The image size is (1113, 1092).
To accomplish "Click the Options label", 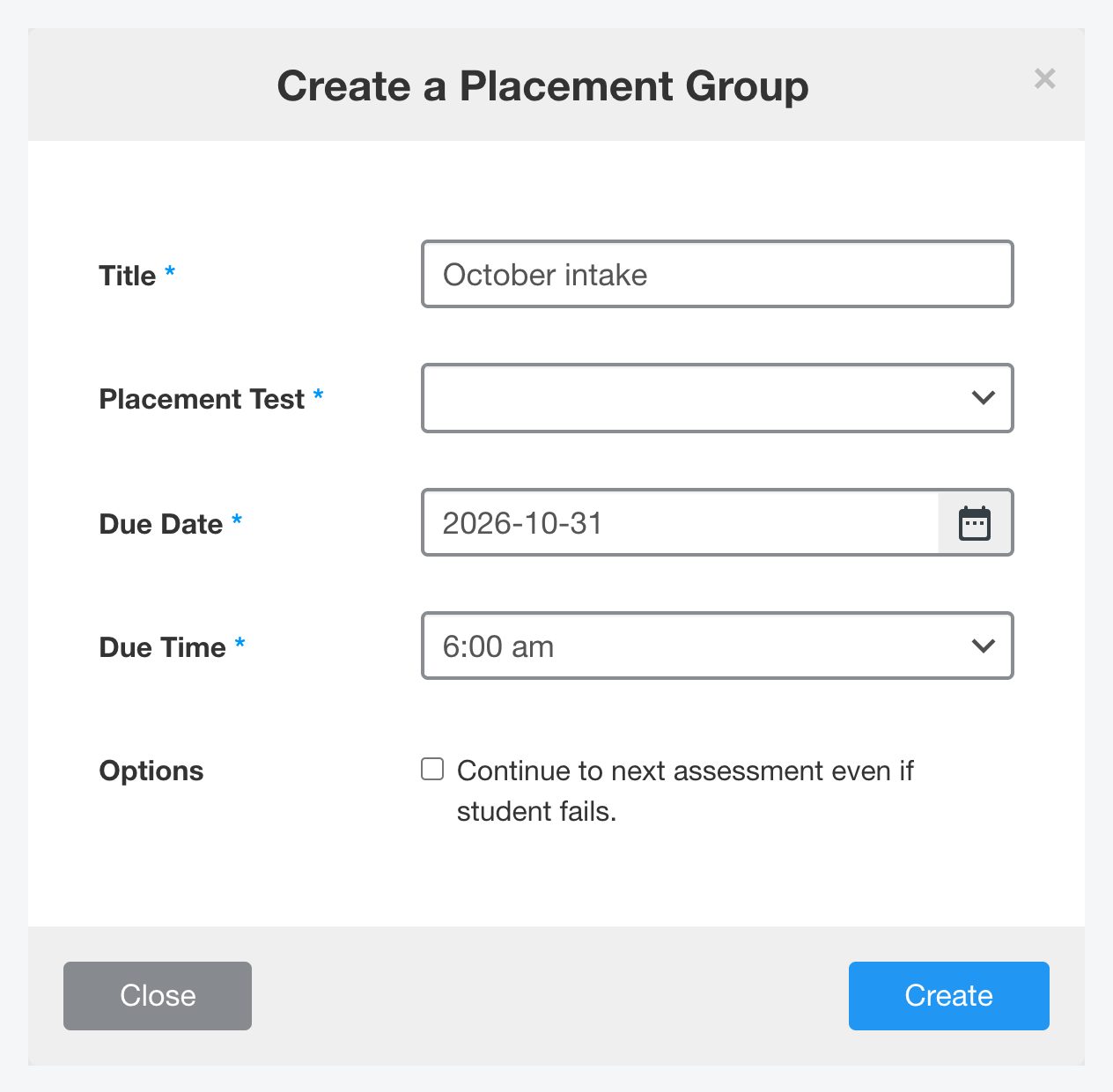I will point(151,771).
